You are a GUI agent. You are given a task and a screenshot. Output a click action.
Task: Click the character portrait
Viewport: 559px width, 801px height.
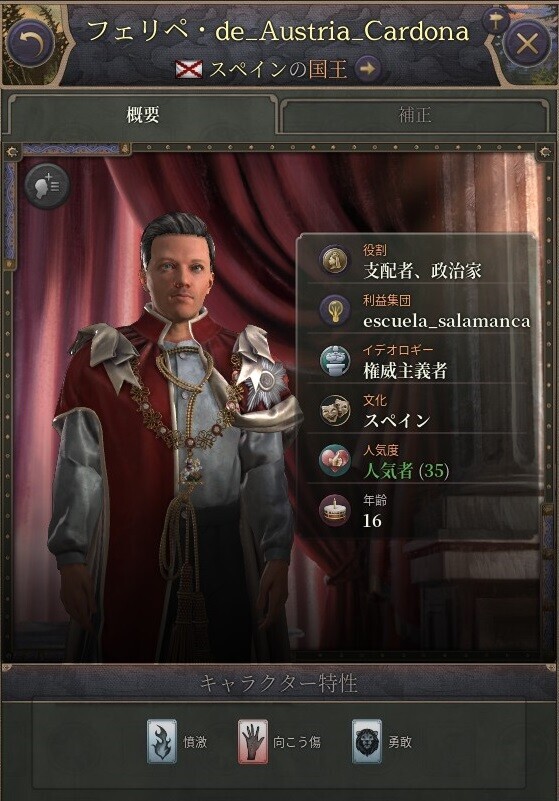pos(174,434)
